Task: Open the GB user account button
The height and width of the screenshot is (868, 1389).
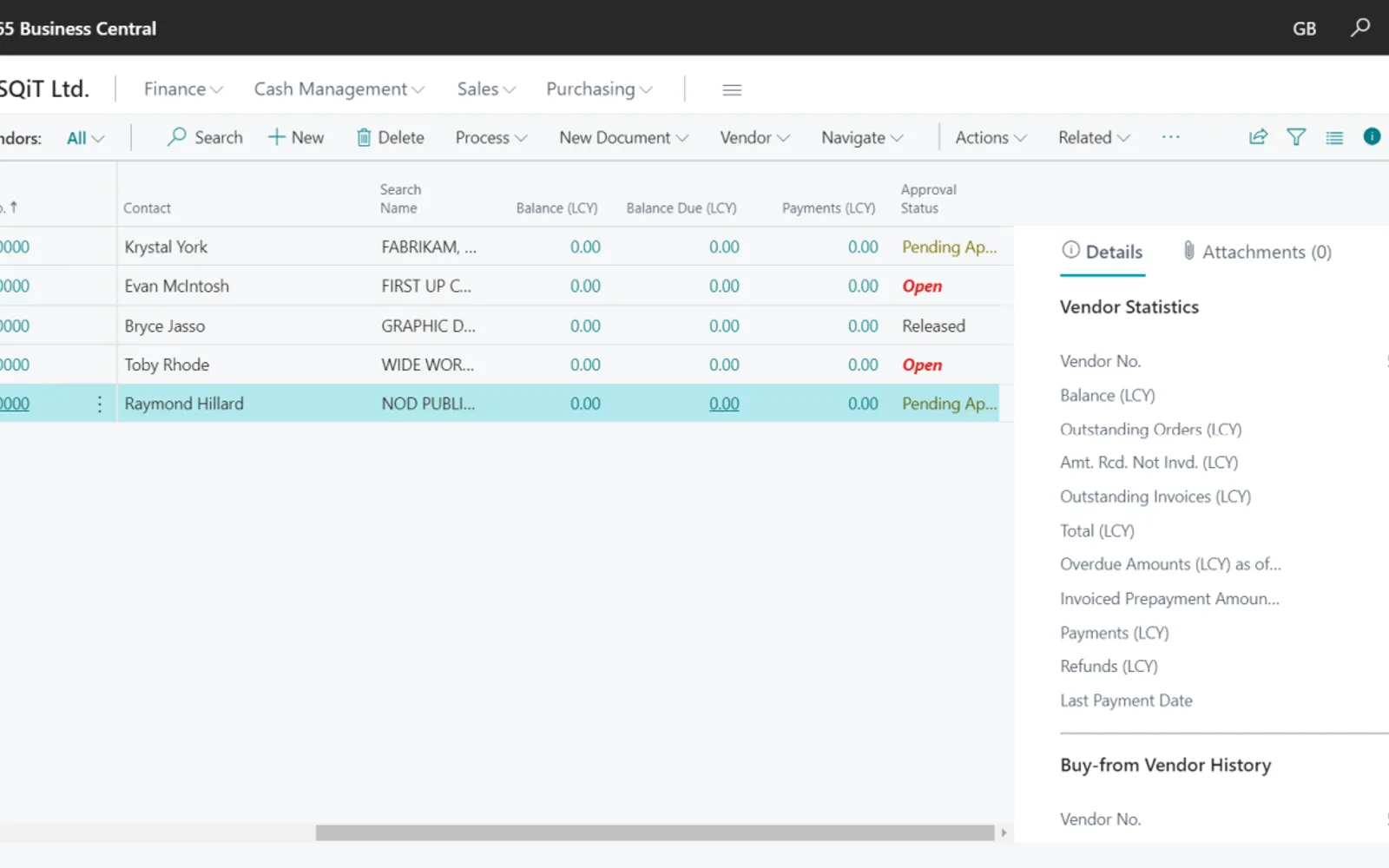Action: pyautogui.click(x=1304, y=29)
